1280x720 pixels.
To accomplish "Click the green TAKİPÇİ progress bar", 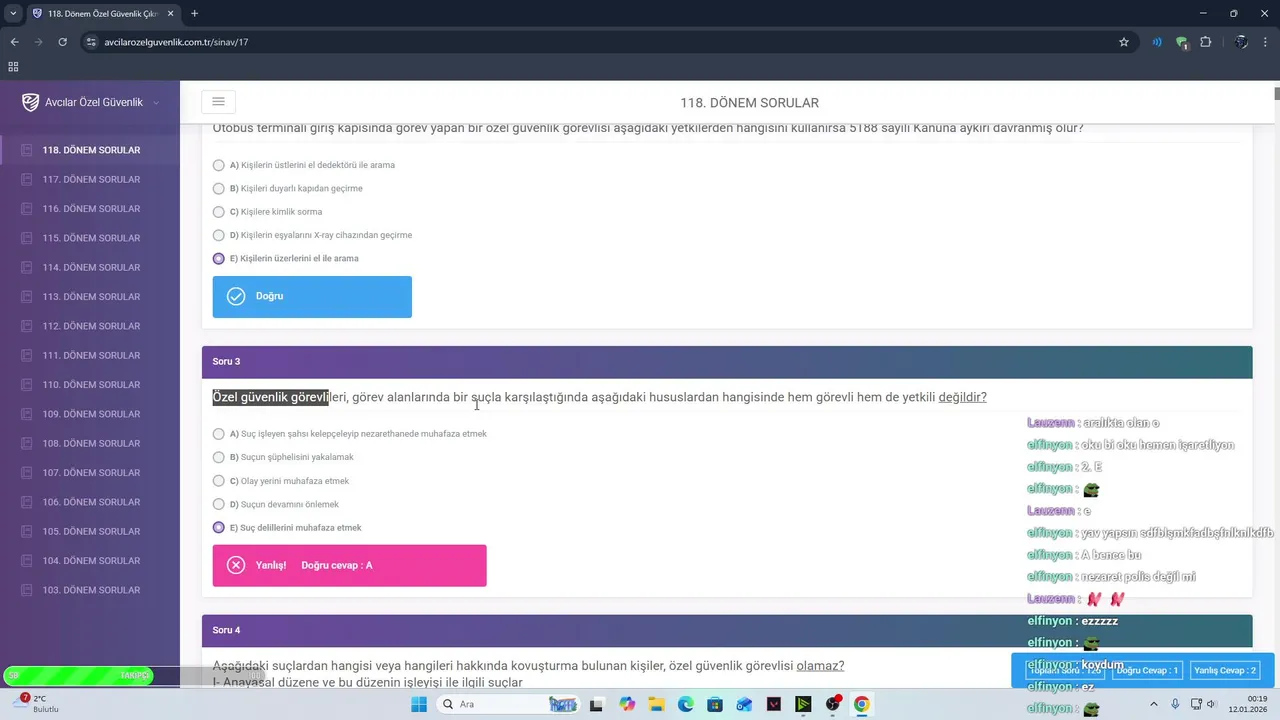I will click(x=79, y=675).
